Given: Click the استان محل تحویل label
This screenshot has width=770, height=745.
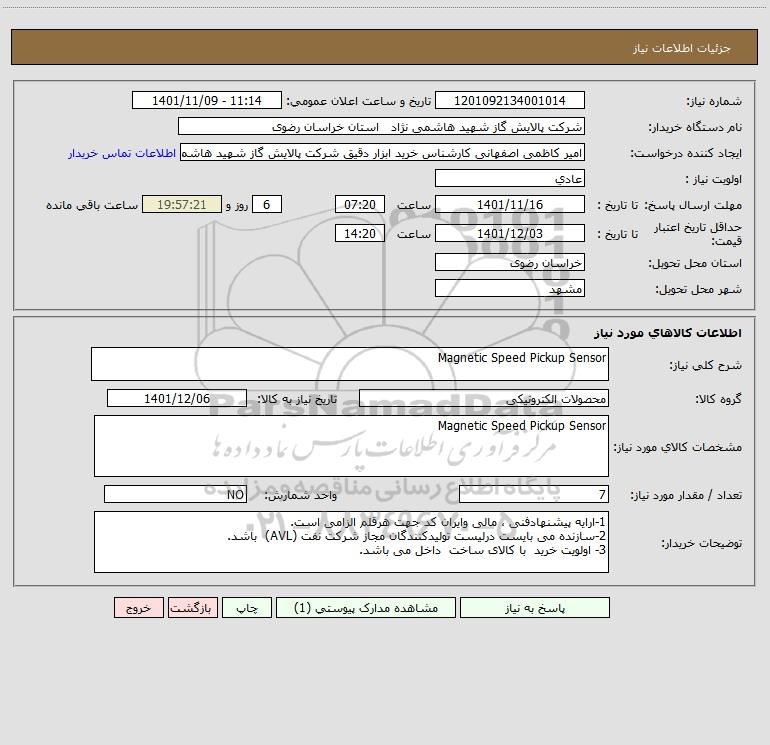Looking at the screenshot, I should pyautogui.click(x=695, y=263).
